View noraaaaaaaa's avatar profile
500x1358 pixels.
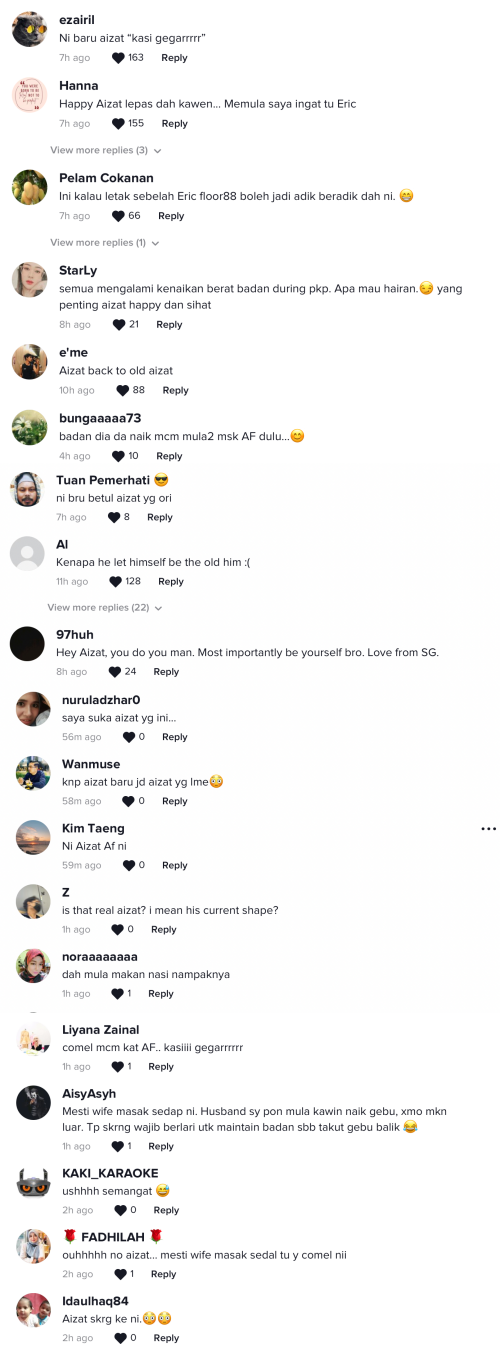click(x=33, y=966)
